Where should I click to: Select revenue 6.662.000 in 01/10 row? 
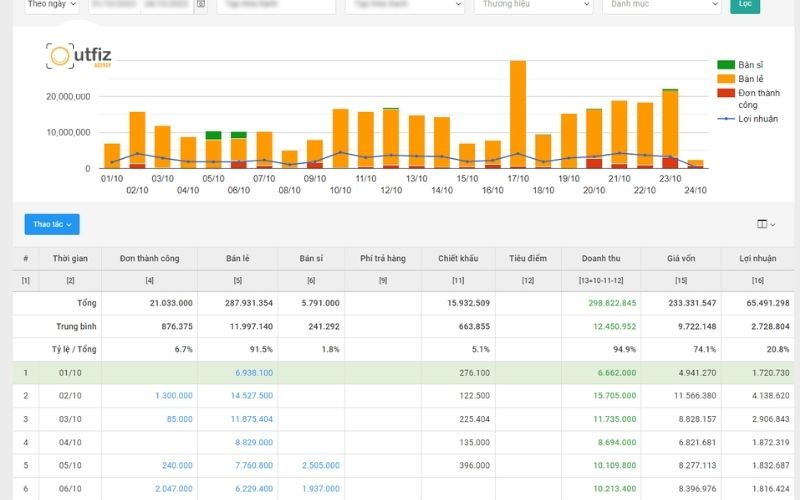pyautogui.click(x=617, y=373)
